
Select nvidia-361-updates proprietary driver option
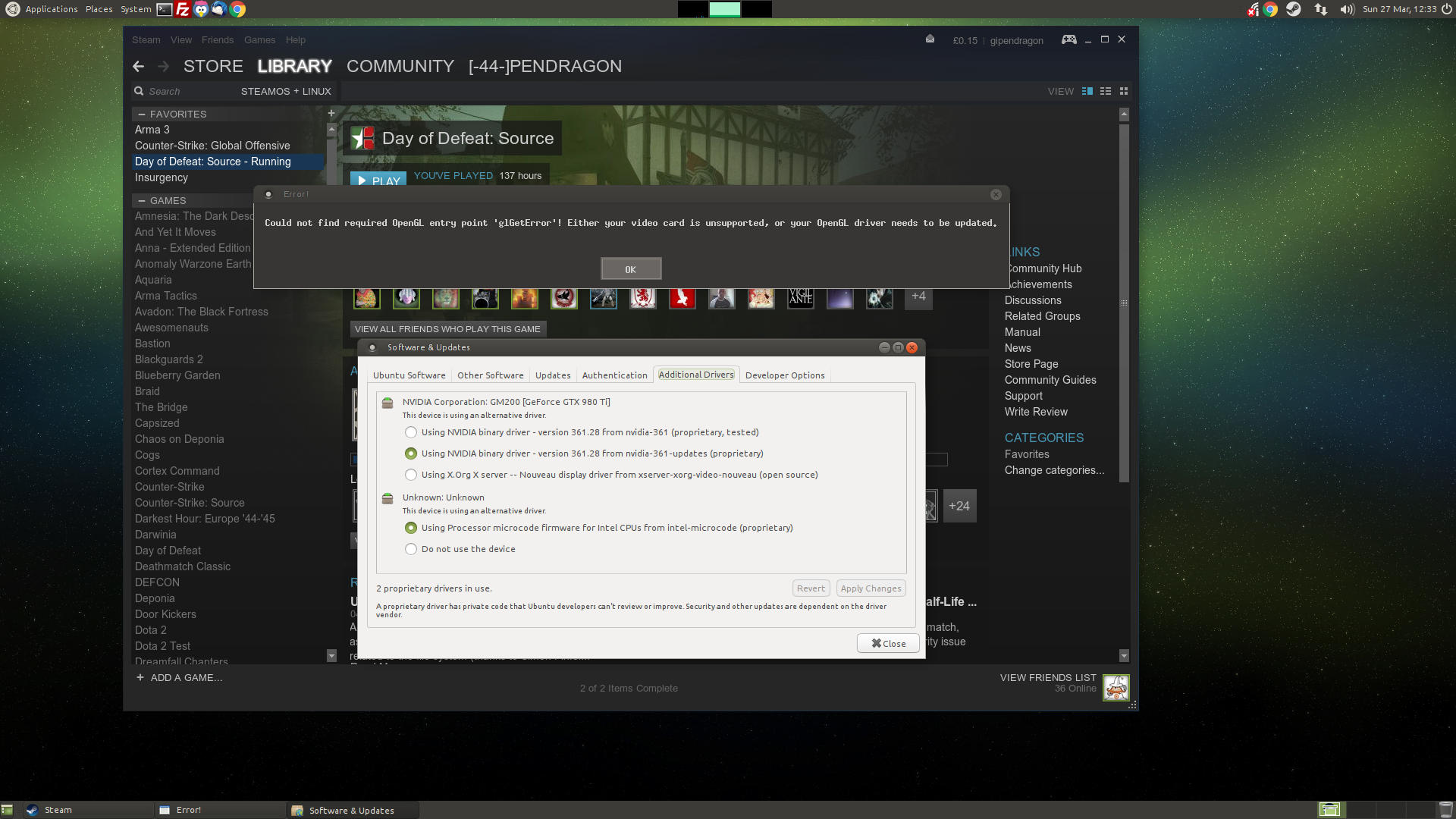411,453
